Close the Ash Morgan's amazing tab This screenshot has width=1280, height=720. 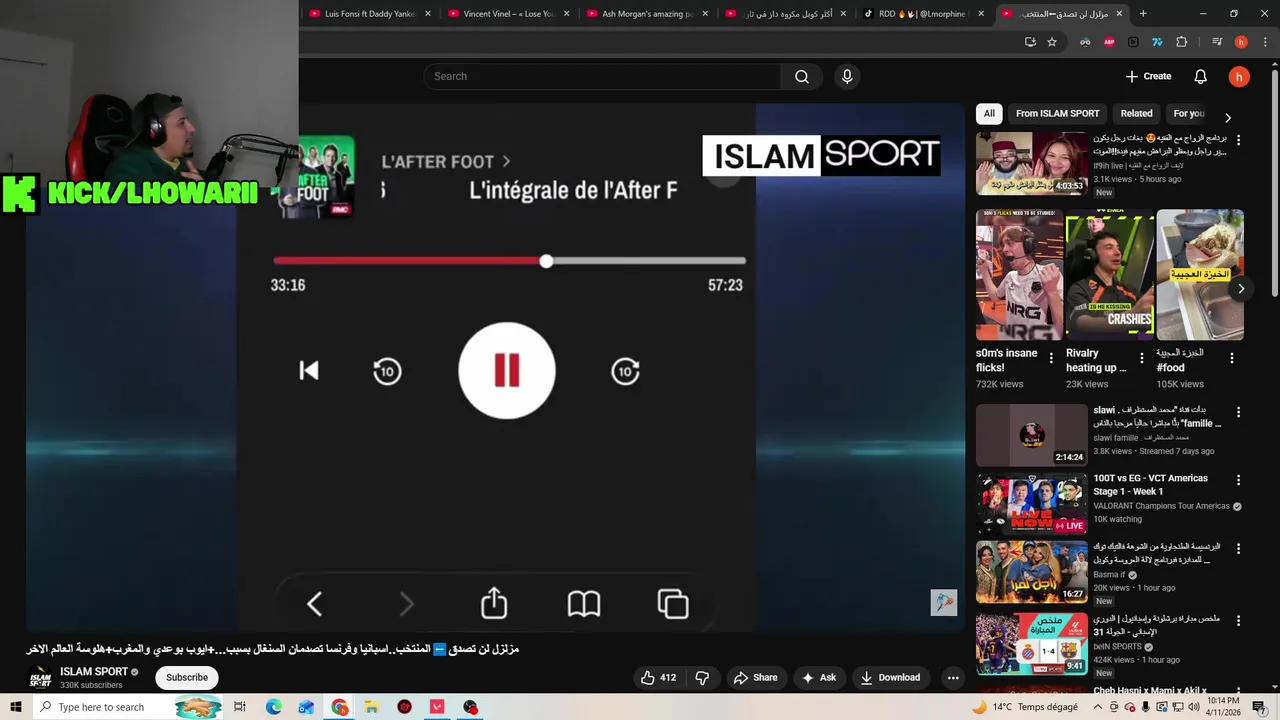(705, 14)
